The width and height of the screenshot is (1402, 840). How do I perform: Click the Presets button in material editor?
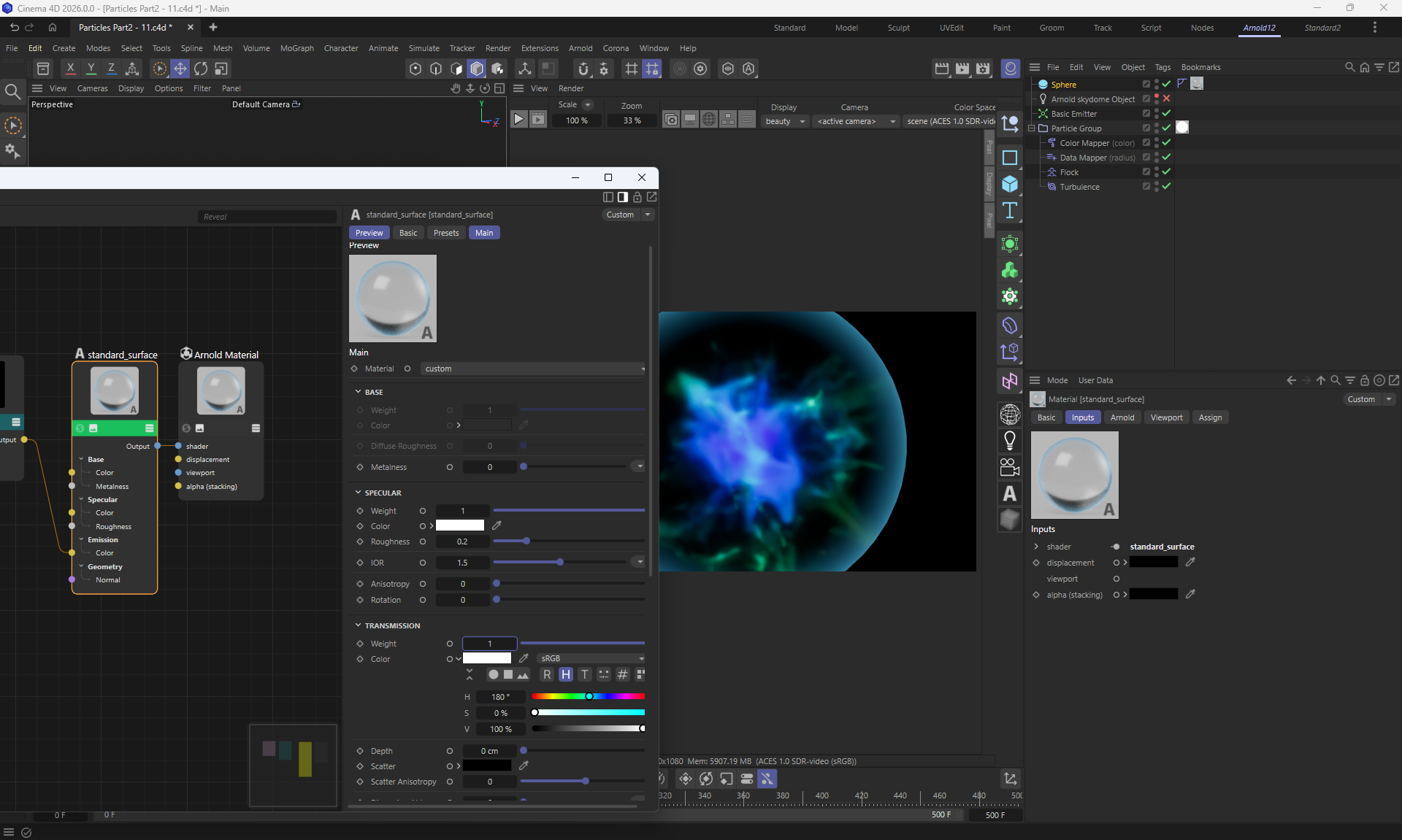point(445,233)
